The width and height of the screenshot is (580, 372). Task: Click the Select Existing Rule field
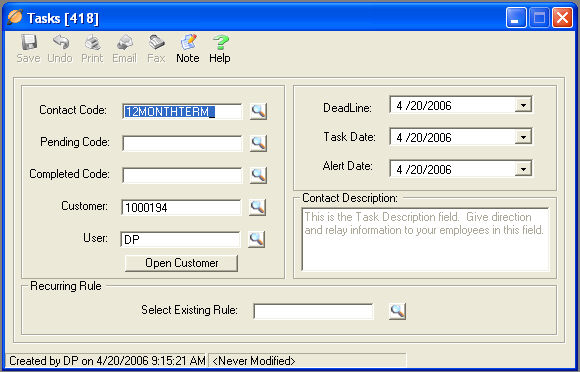click(313, 311)
